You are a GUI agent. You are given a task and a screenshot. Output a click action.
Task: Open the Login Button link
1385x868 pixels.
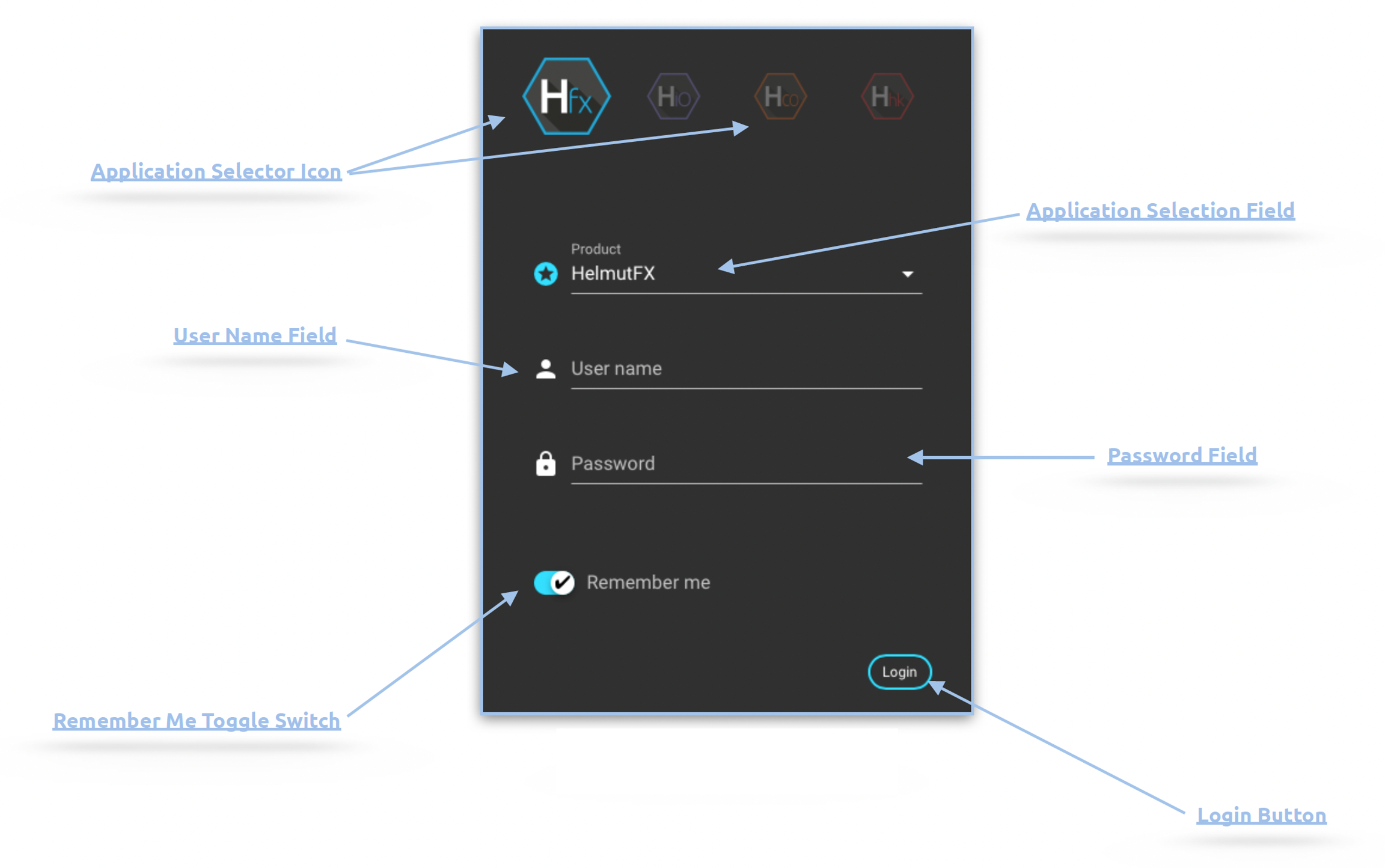point(1261,815)
